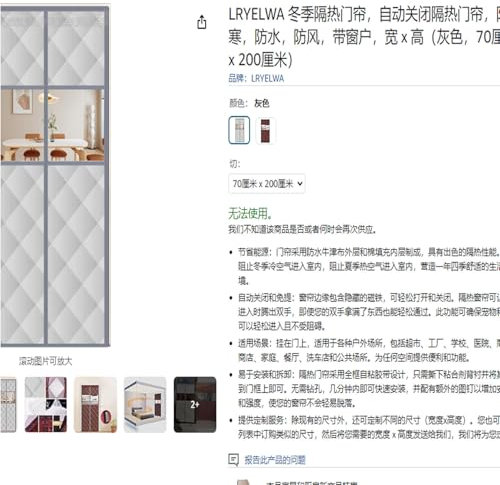Viewport: 500px width, 485px height.
Task: Select the dark red color swatch
Action: coord(265,131)
